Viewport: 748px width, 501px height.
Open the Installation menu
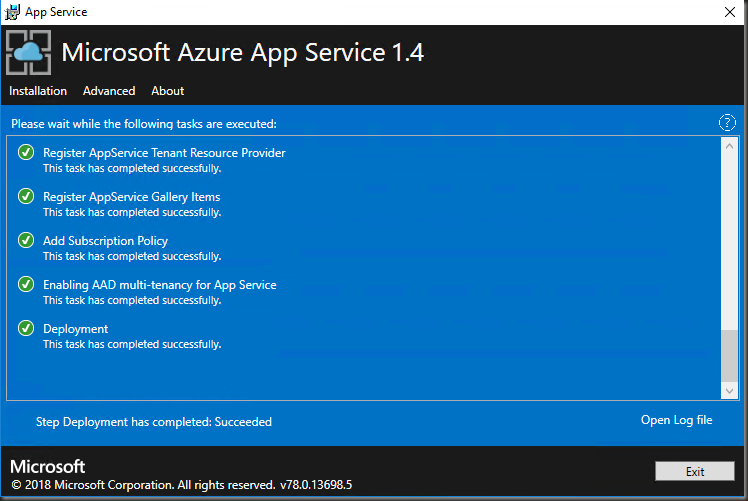click(x=38, y=91)
